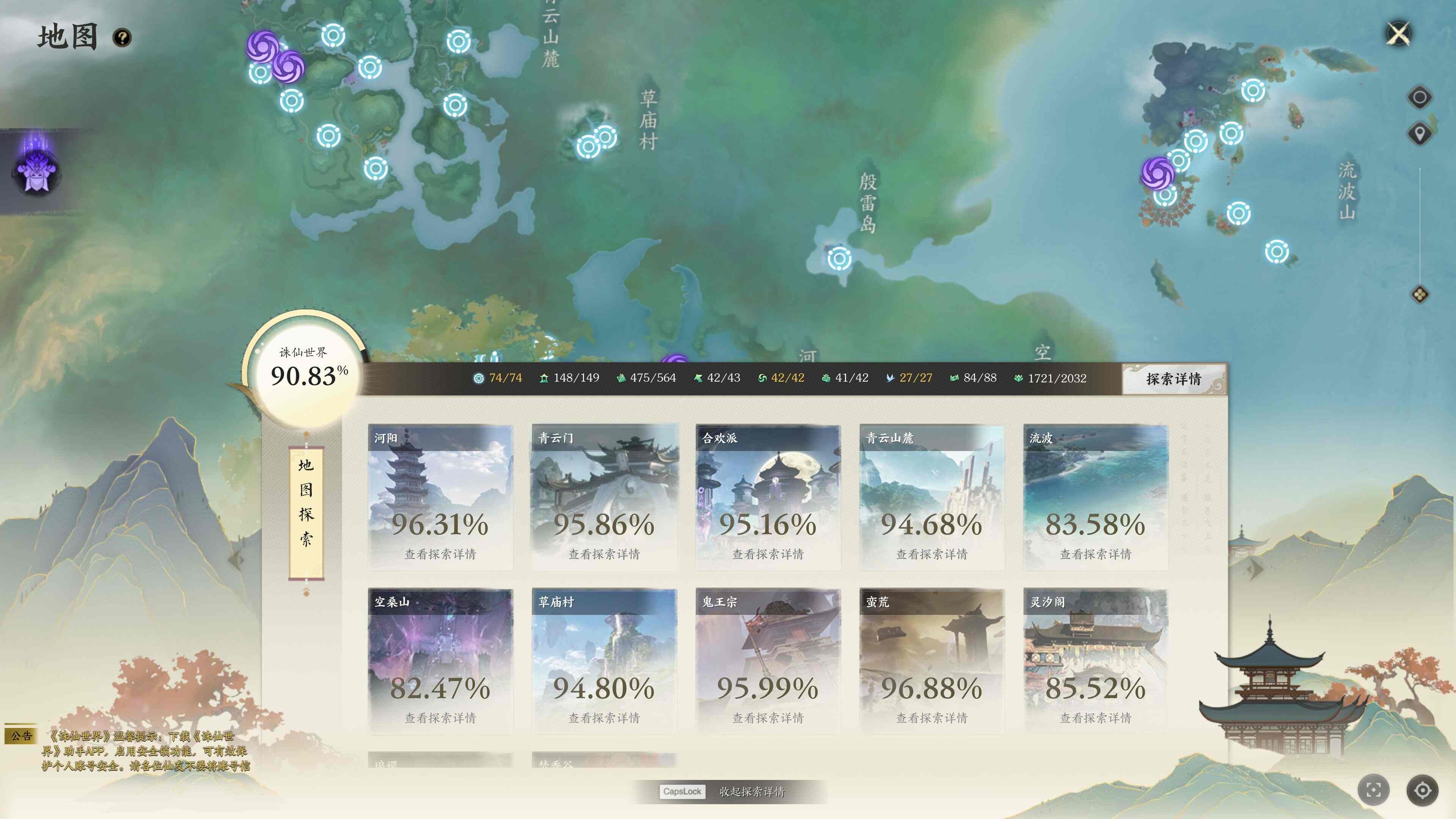The width and height of the screenshot is (1456, 819).
Task: Click the vertical zoom slider track above the handle
Action: click(x=1420, y=226)
